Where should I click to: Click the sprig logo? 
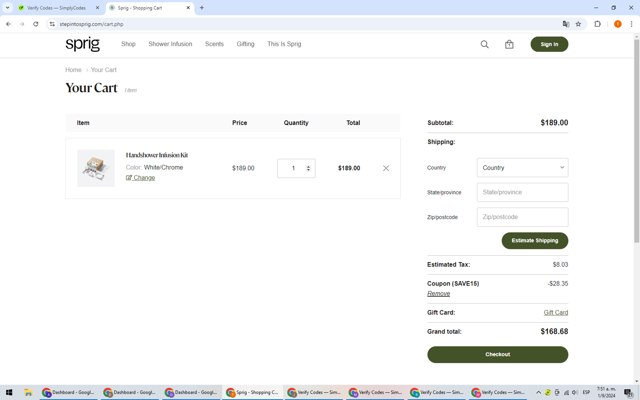pyautogui.click(x=82, y=44)
